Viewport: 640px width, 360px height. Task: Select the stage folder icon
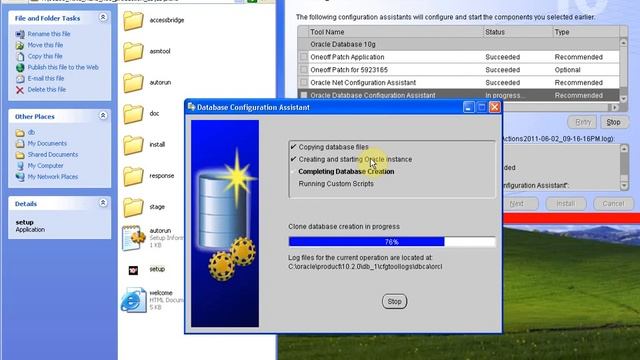point(133,207)
